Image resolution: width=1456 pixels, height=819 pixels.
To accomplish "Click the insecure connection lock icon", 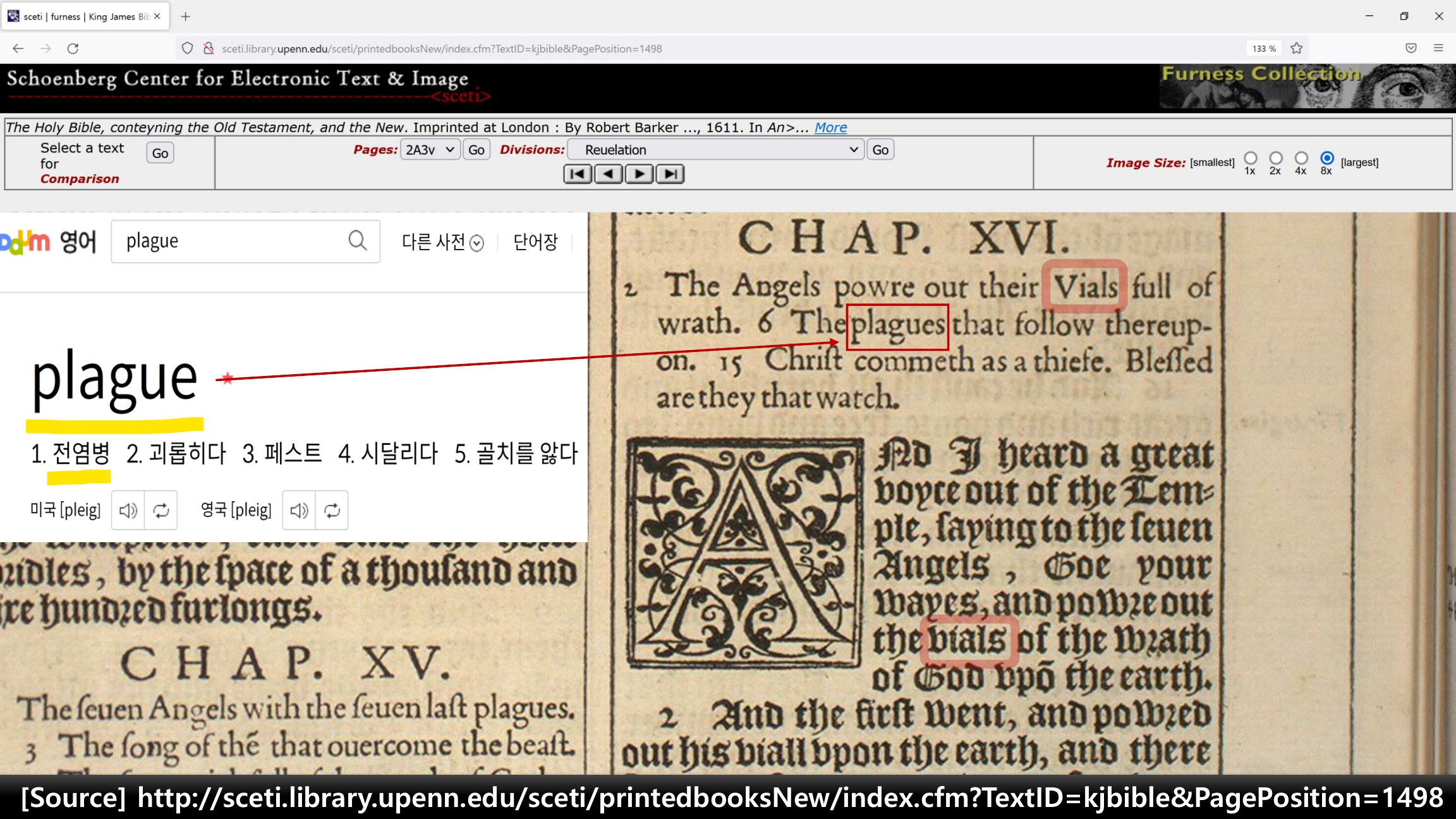I will point(208,49).
